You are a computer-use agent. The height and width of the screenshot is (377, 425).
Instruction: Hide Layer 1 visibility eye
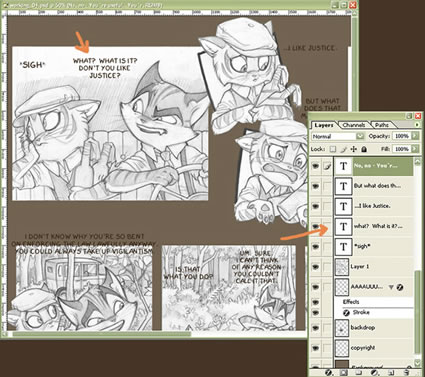(x=315, y=267)
